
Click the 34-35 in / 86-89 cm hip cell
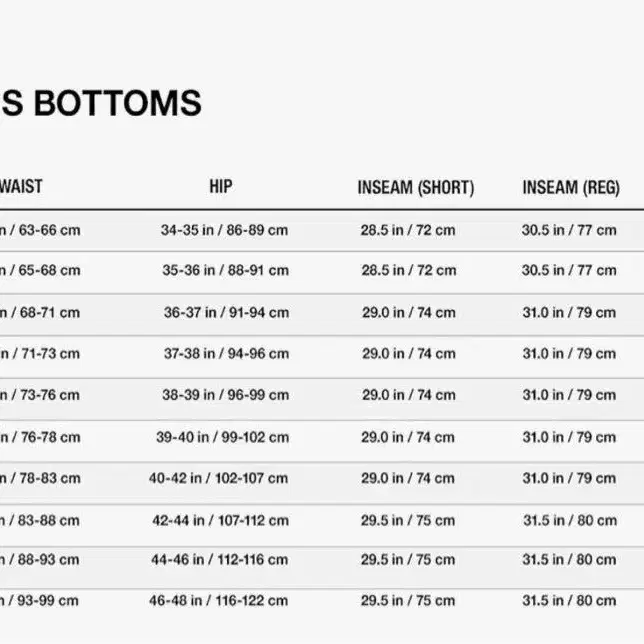click(224, 230)
